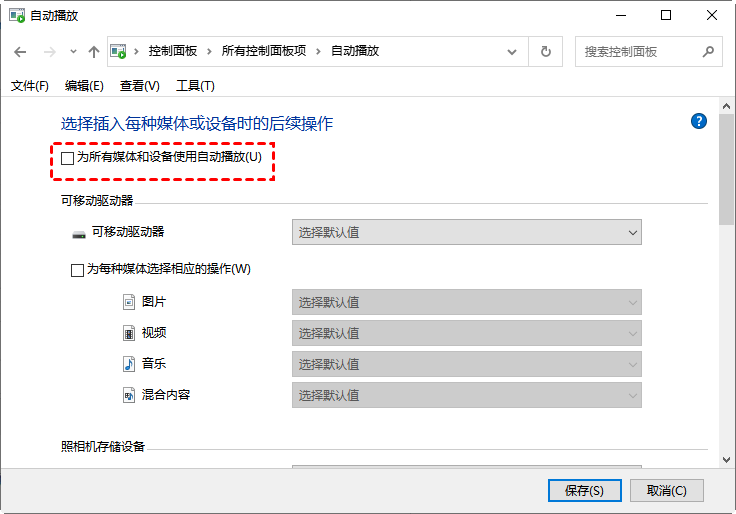
Task: Click the 图片 picture media icon
Action: pos(128,302)
